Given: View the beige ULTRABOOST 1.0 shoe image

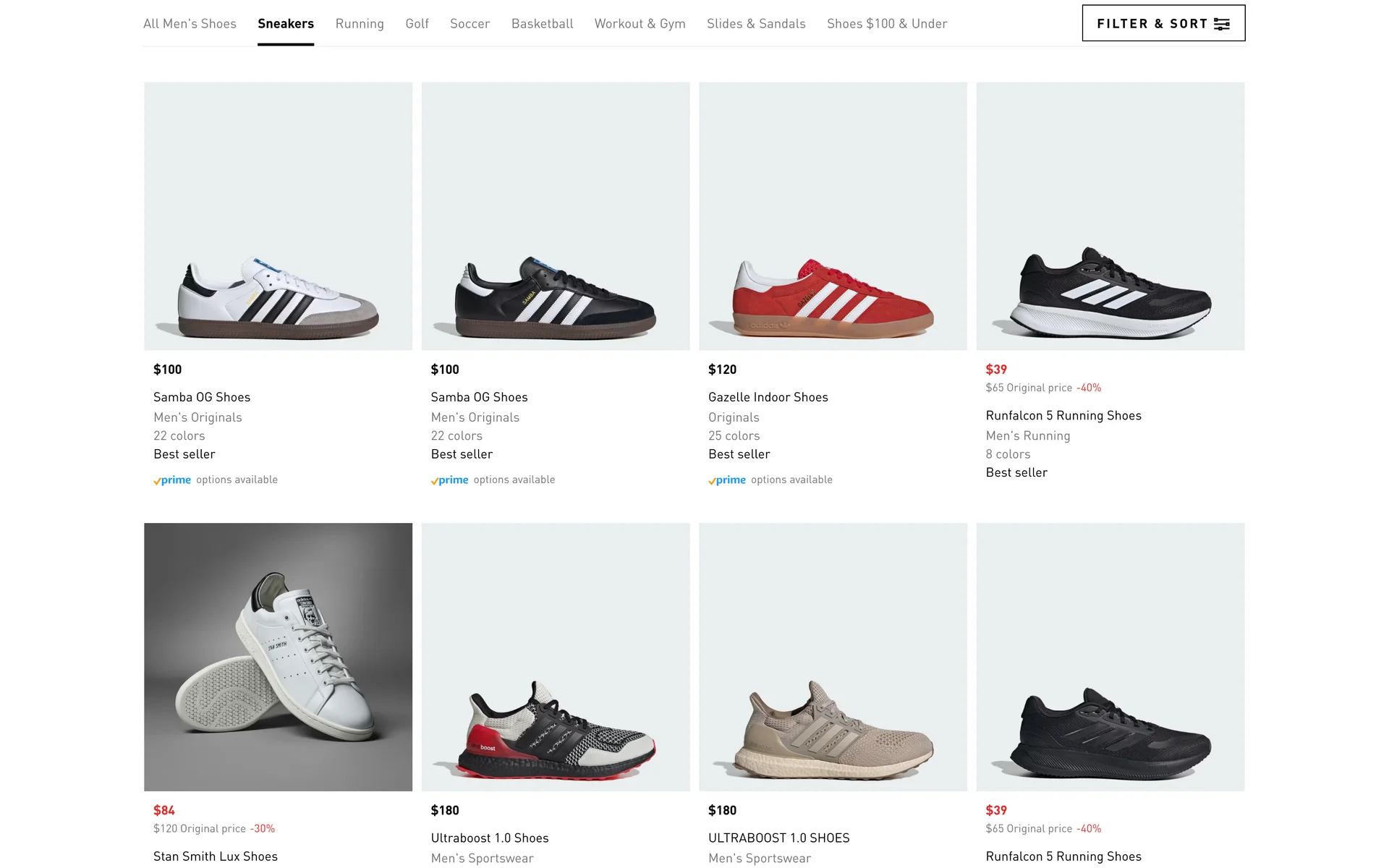Looking at the screenshot, I should 833,657.
